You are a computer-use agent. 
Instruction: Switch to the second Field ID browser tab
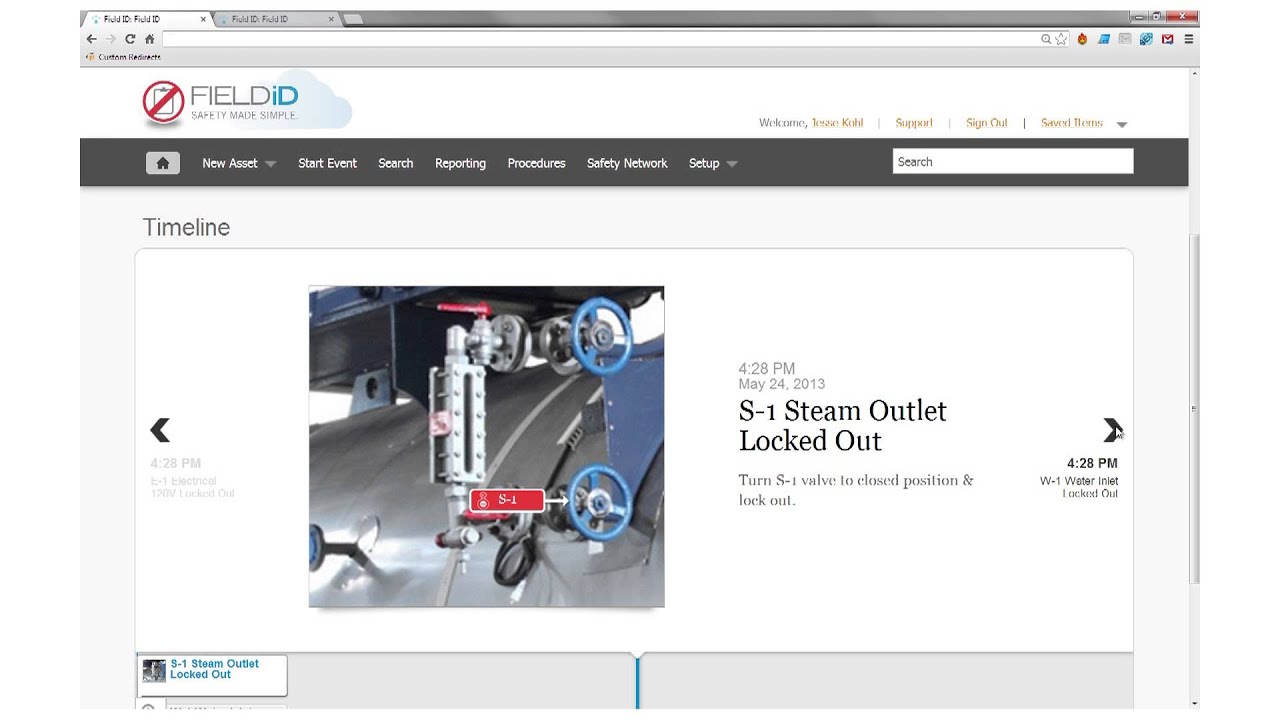point(276,19)
